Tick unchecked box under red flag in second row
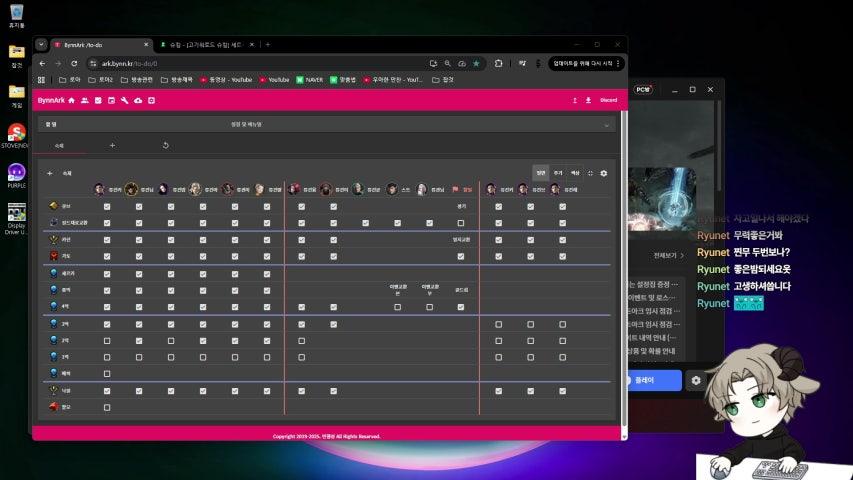This screenshot has height=480, width=853. (461, 223)
